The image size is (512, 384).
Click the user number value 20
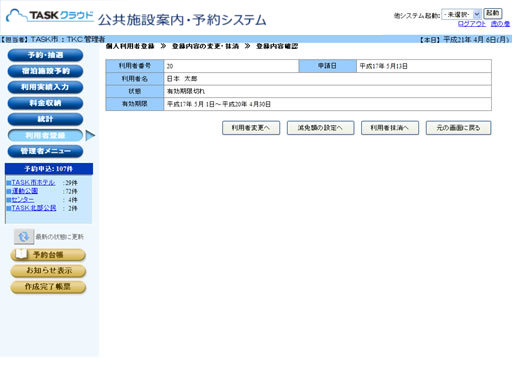pyautogui.click(x=170, y=66)
